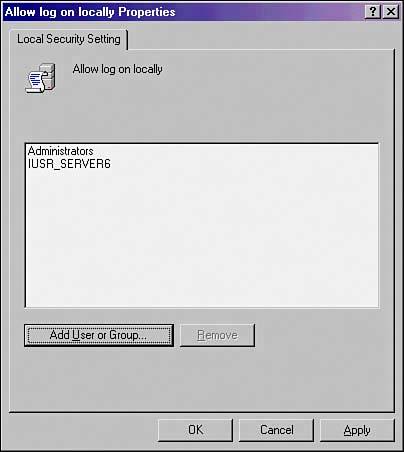
Task: Click the Allow log on locally heading text
Action: click(117, 69)
